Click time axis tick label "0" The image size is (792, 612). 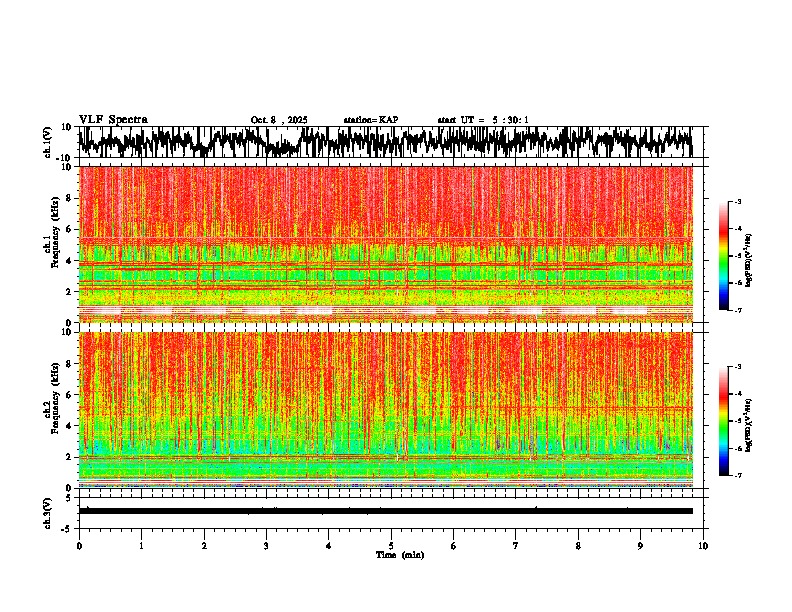[x=79, y=546]
